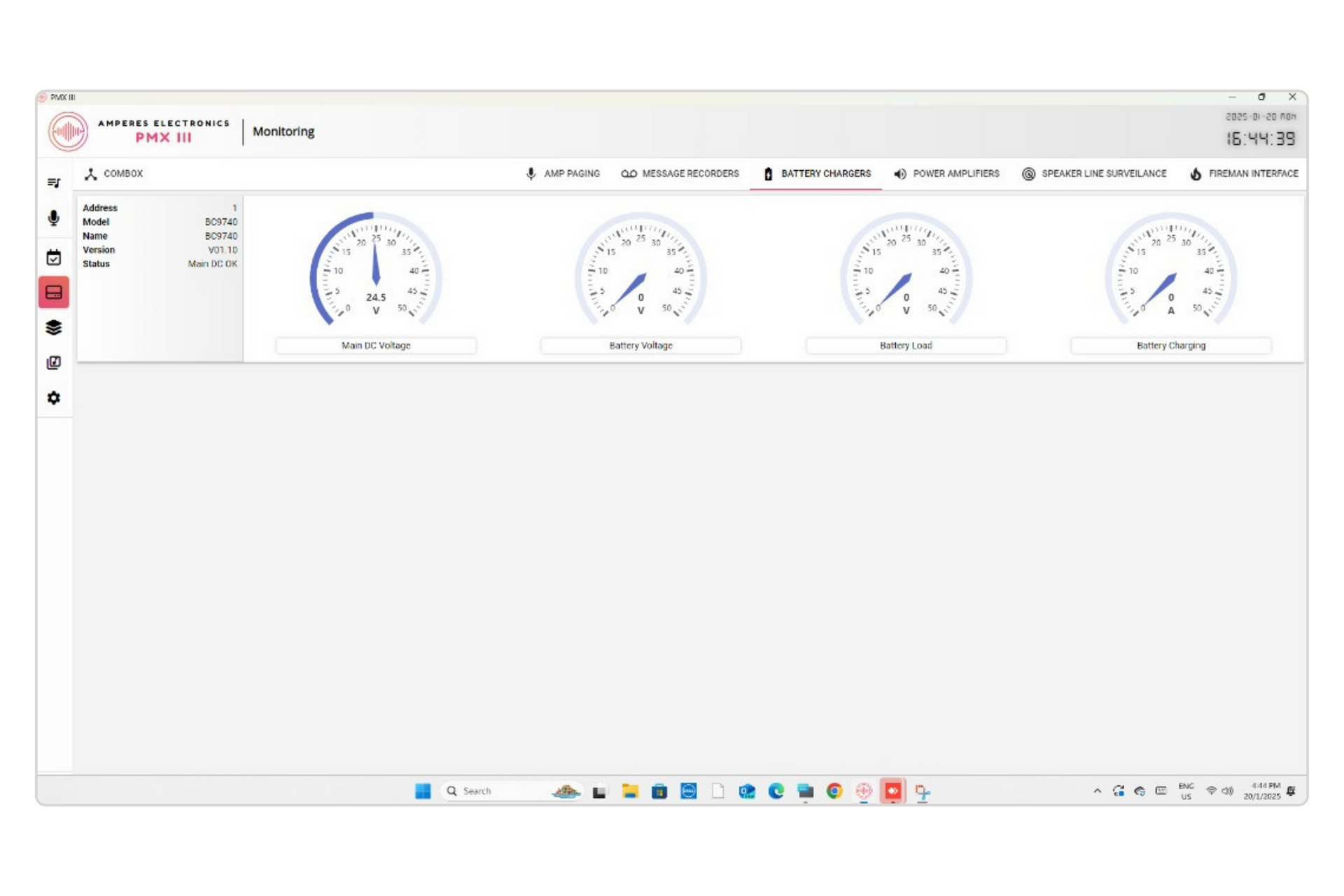Click the Battery Voltage label
Image resolution: width=1344 pixels, height=896 pixels.
pos(640,346)
